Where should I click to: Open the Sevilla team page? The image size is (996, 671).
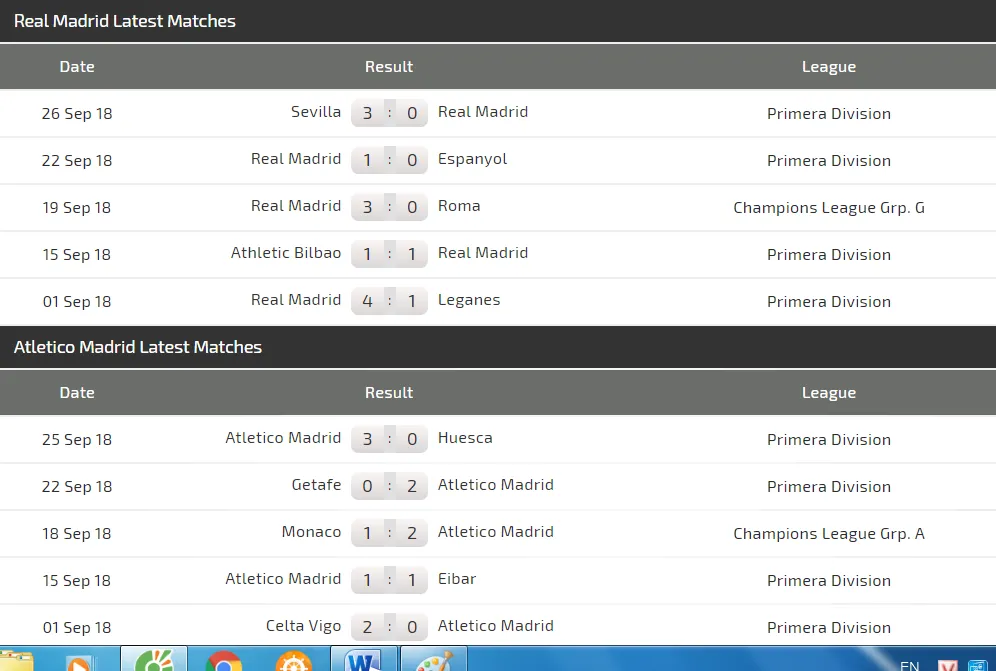316,112
